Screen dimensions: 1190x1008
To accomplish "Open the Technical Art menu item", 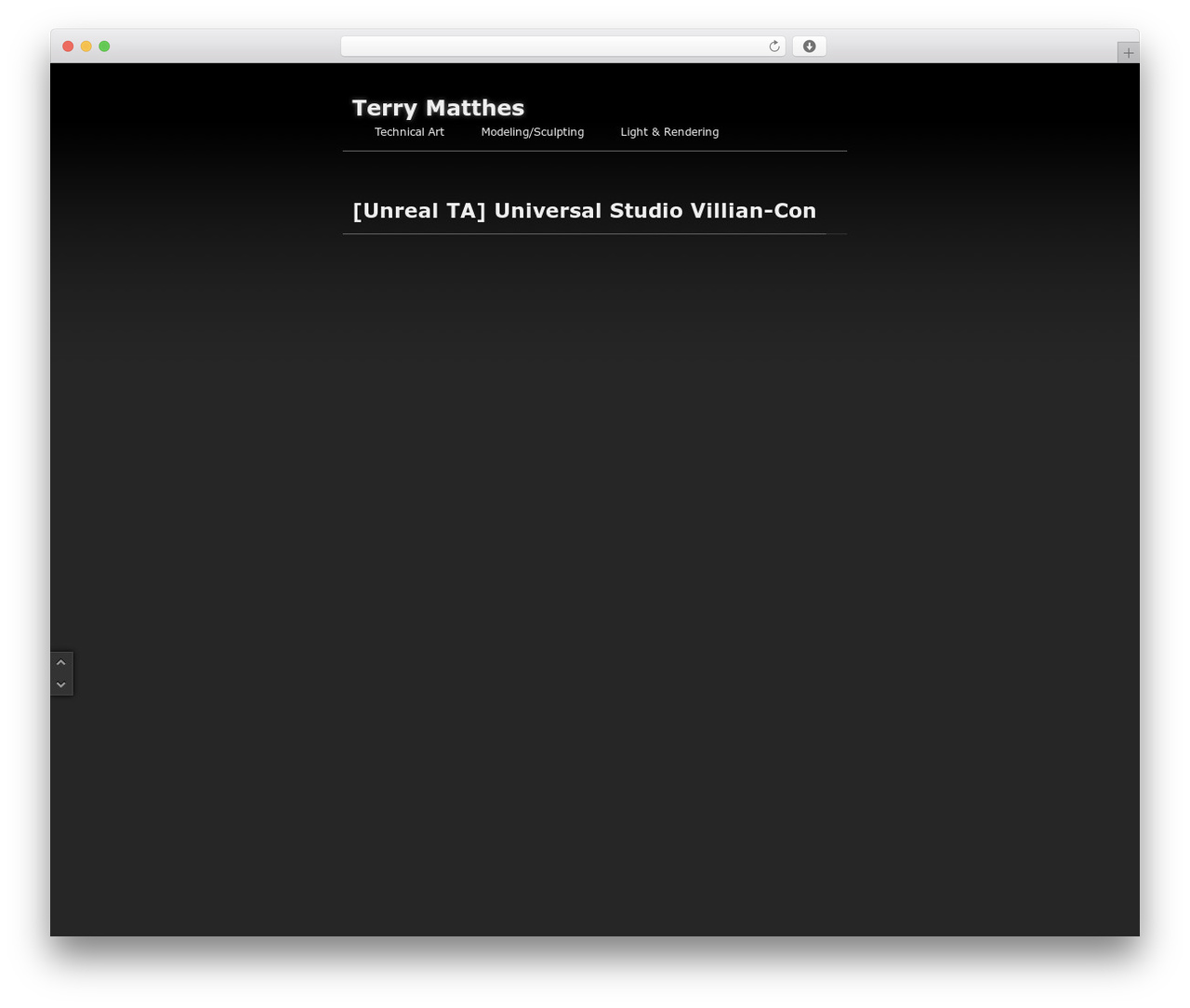I will [x=409, y=132].
